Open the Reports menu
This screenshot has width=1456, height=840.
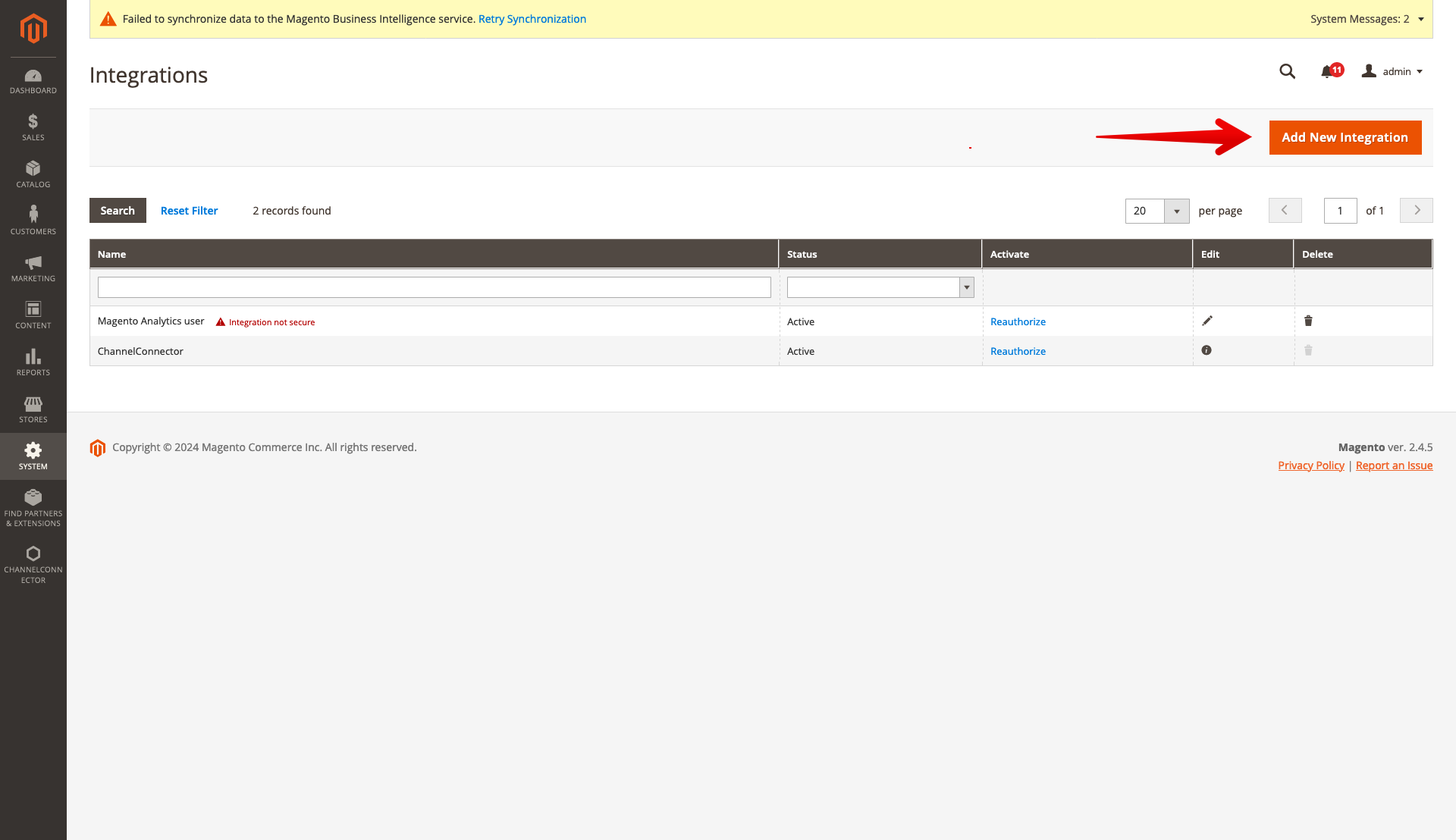point(33,362)
